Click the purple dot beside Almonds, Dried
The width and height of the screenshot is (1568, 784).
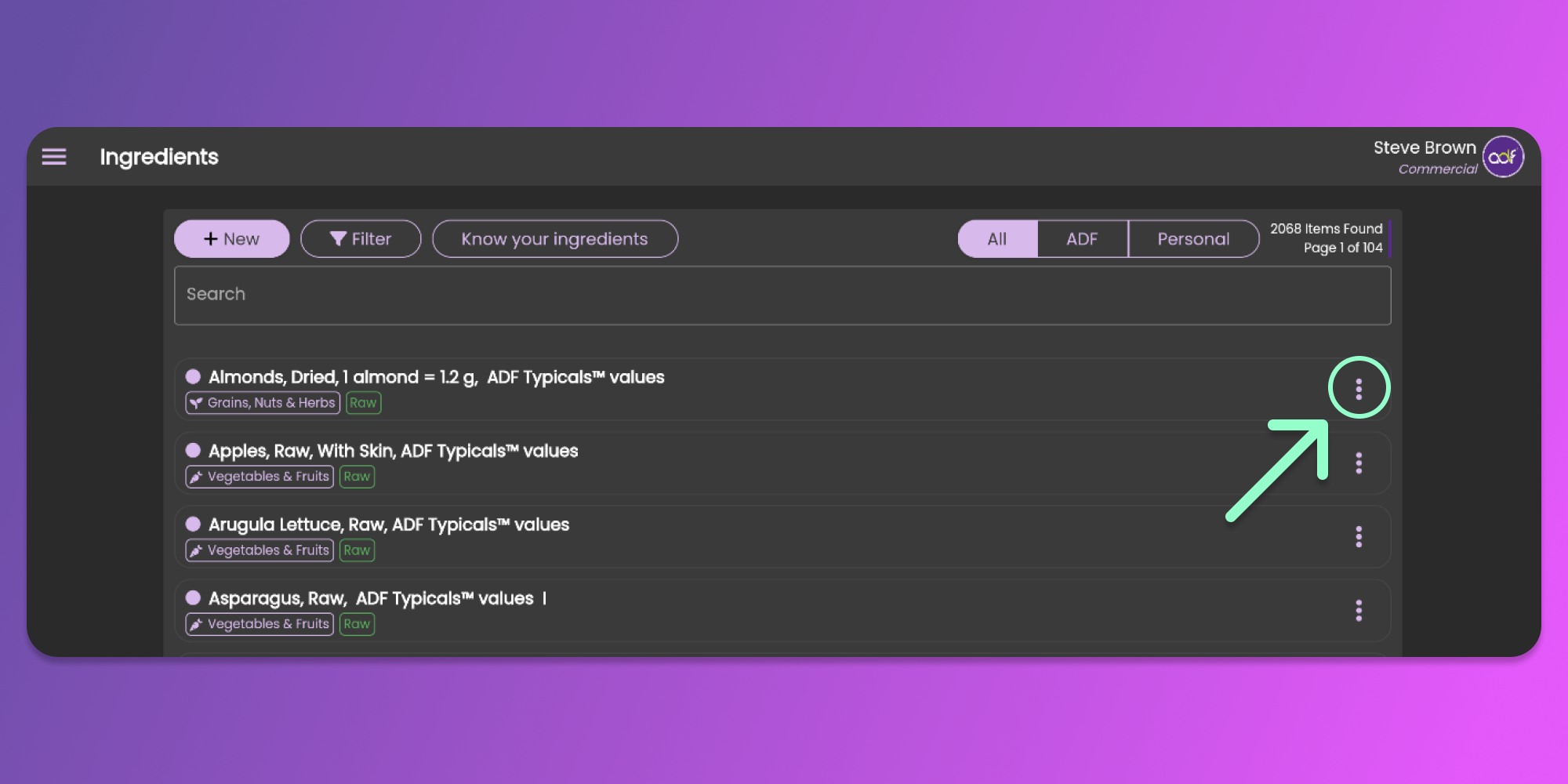193,377
